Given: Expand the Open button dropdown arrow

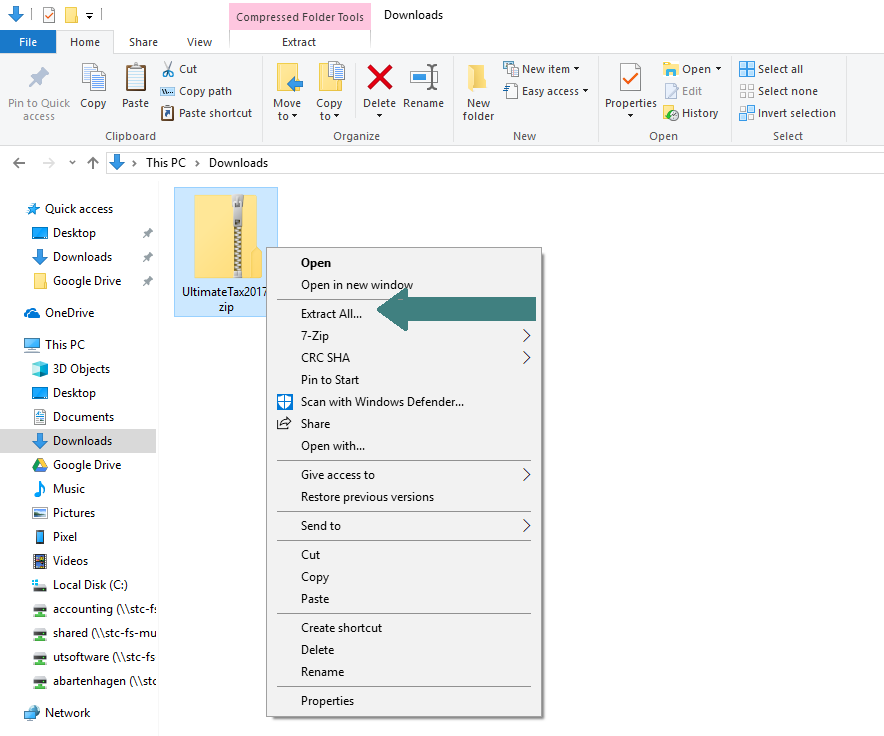Looking at the screenshot, I should click(718, 69).
